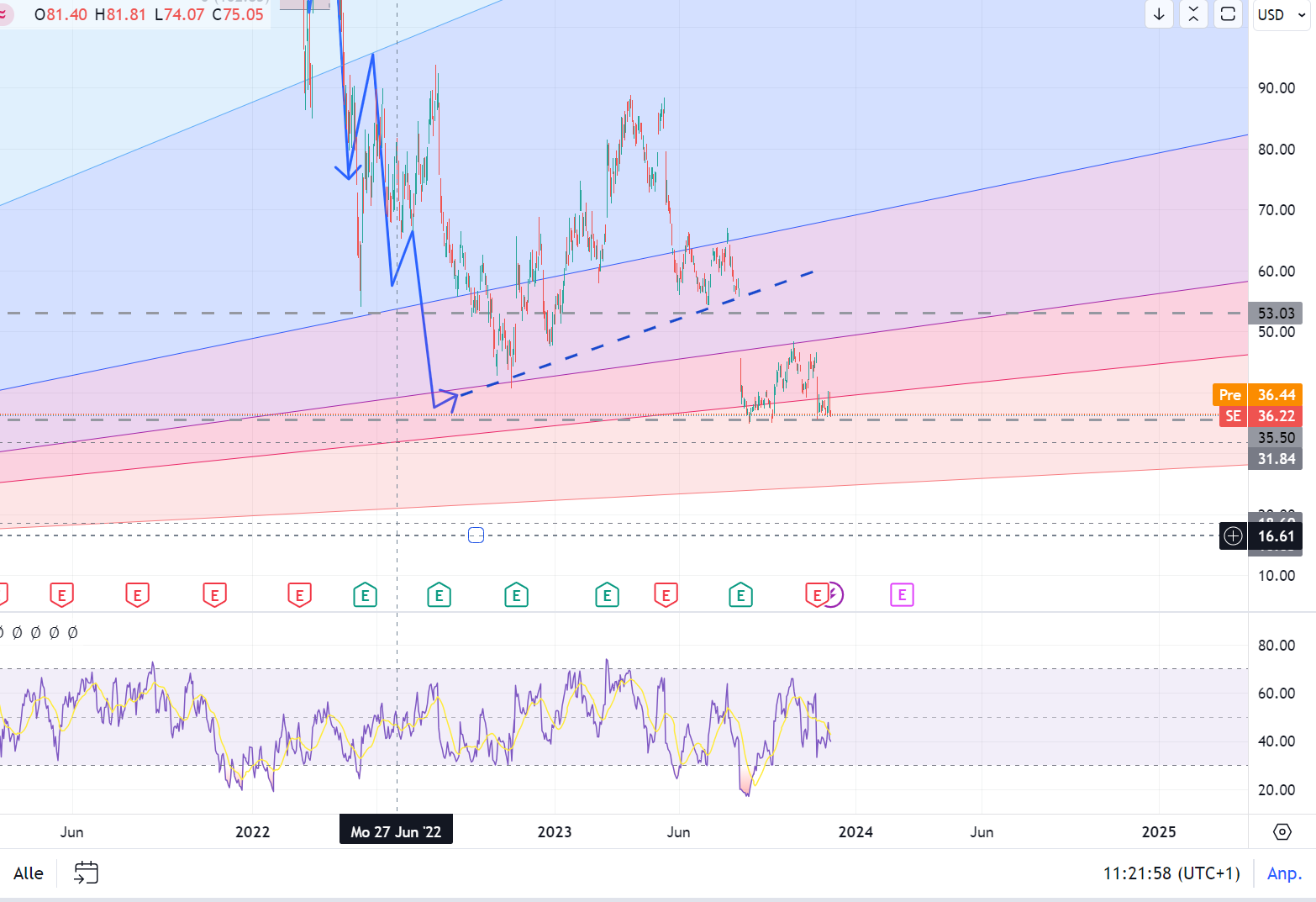Maximize the chart with the frame icon

click(1228, 14)
